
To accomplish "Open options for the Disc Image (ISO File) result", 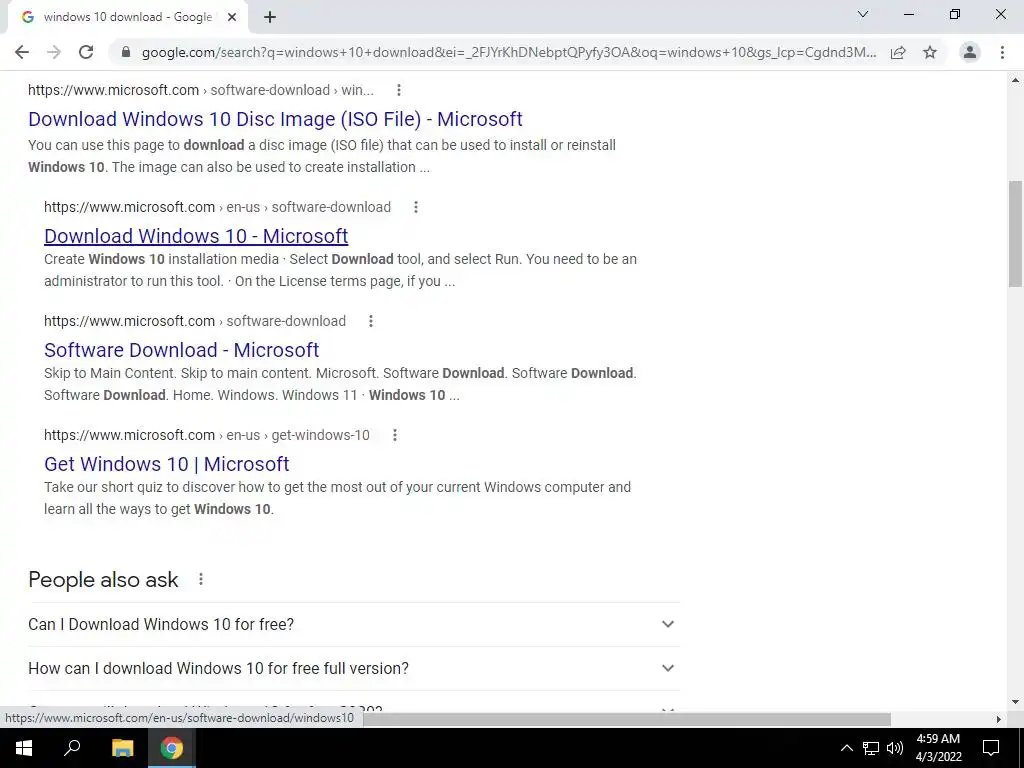I will [399, 90].
